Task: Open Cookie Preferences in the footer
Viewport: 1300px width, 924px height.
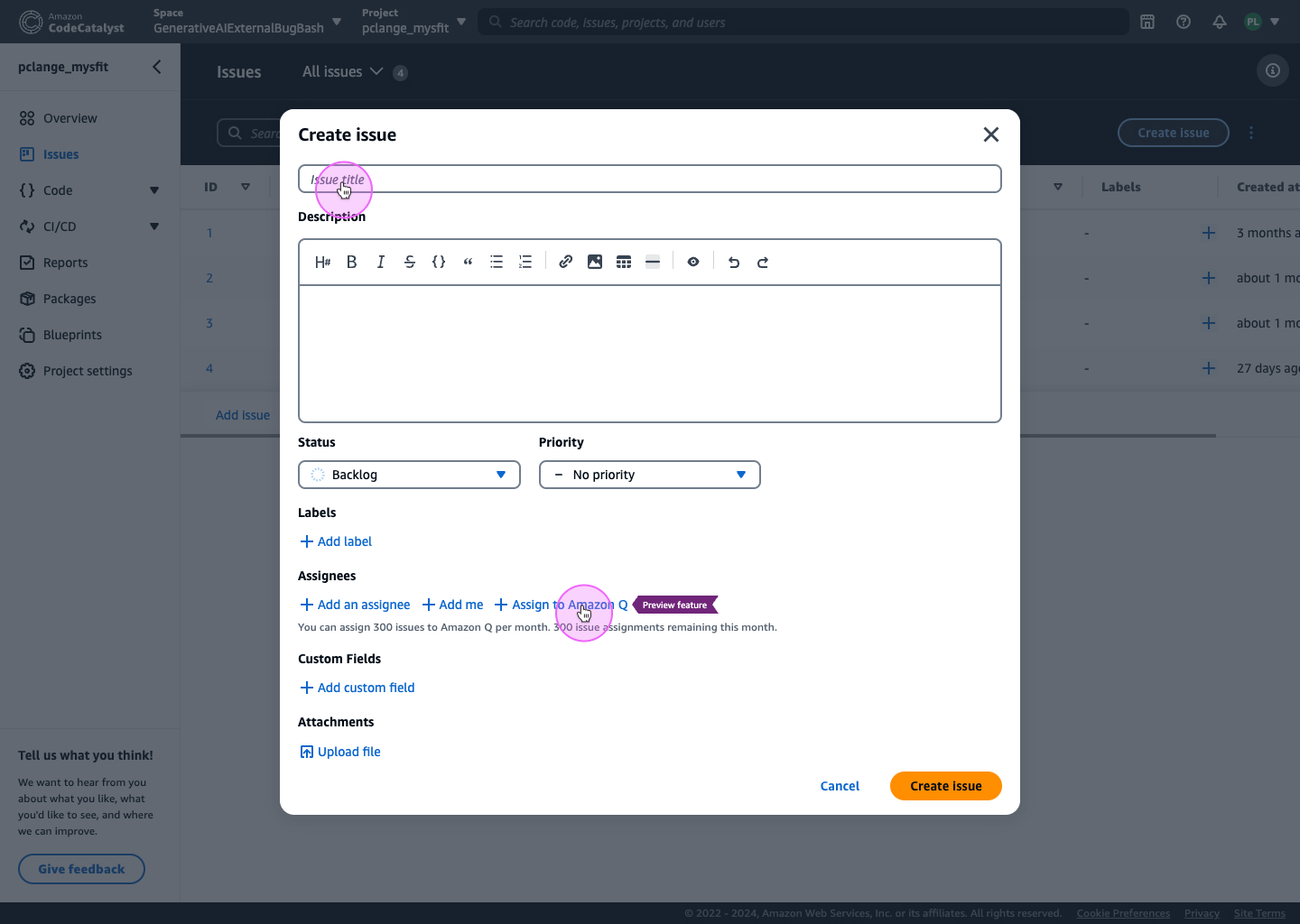Action: pos(1123,913)
